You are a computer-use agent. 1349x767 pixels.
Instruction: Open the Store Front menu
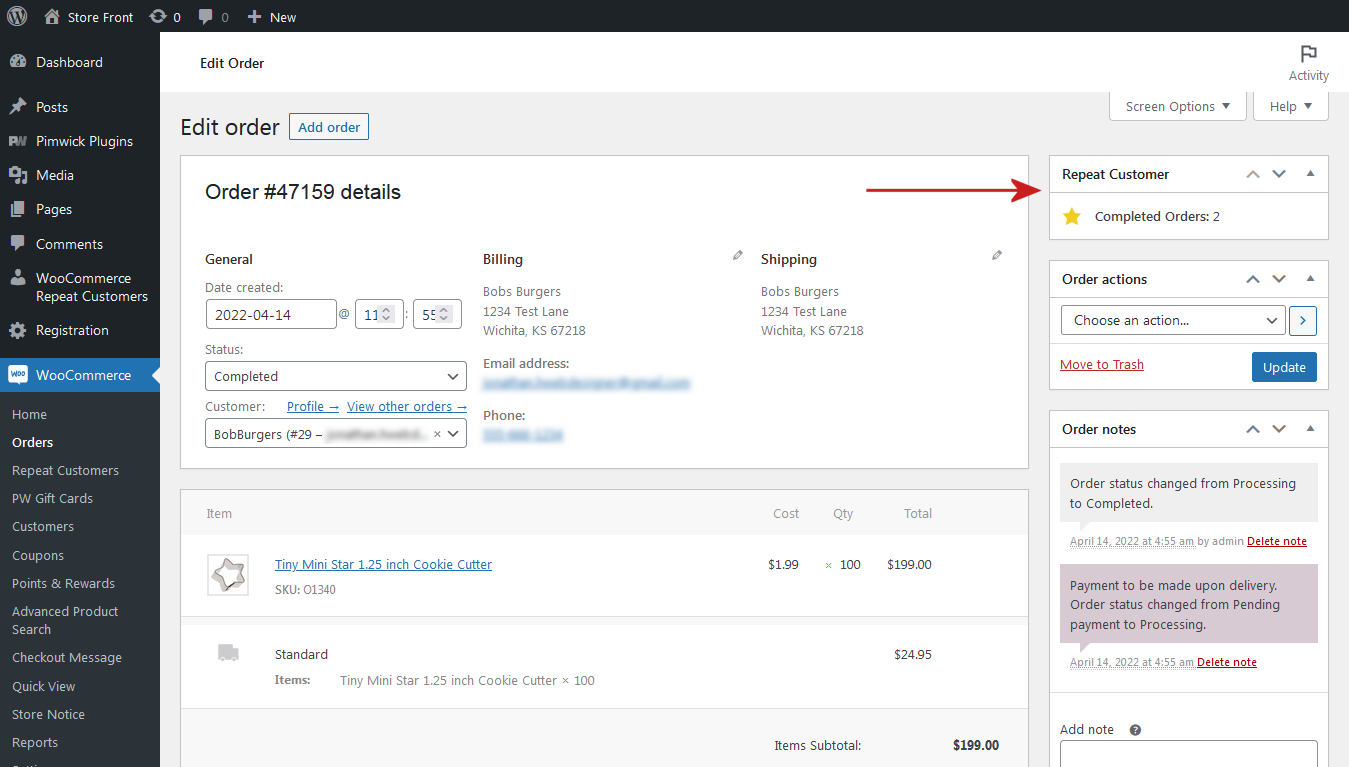(88, 16)
